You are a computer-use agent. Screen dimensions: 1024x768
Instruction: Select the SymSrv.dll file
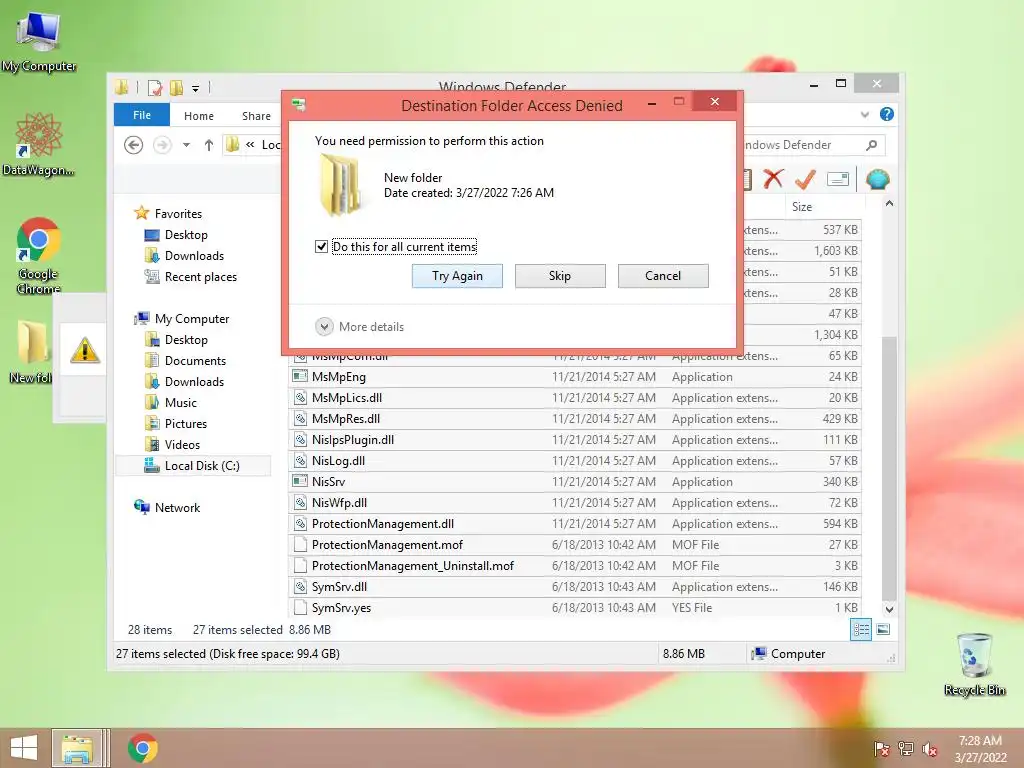click(575, 586)
